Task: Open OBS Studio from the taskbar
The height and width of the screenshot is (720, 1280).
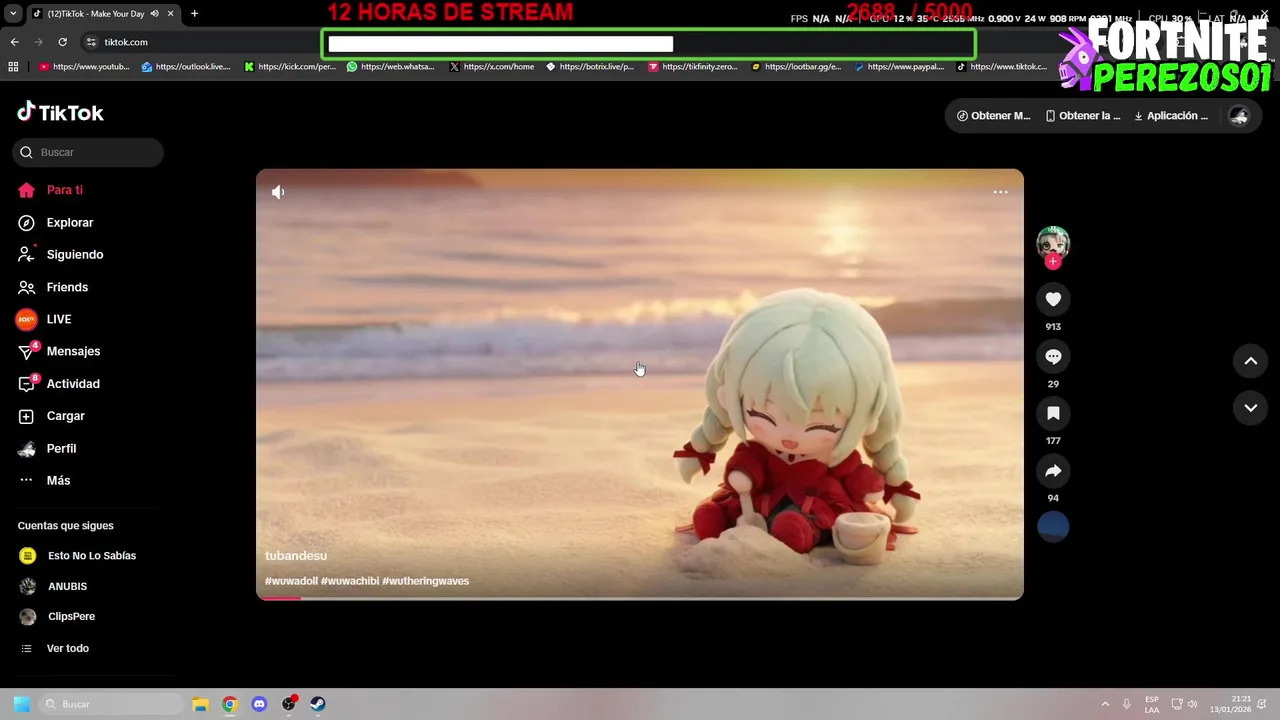Action: (x=289, y=704)
